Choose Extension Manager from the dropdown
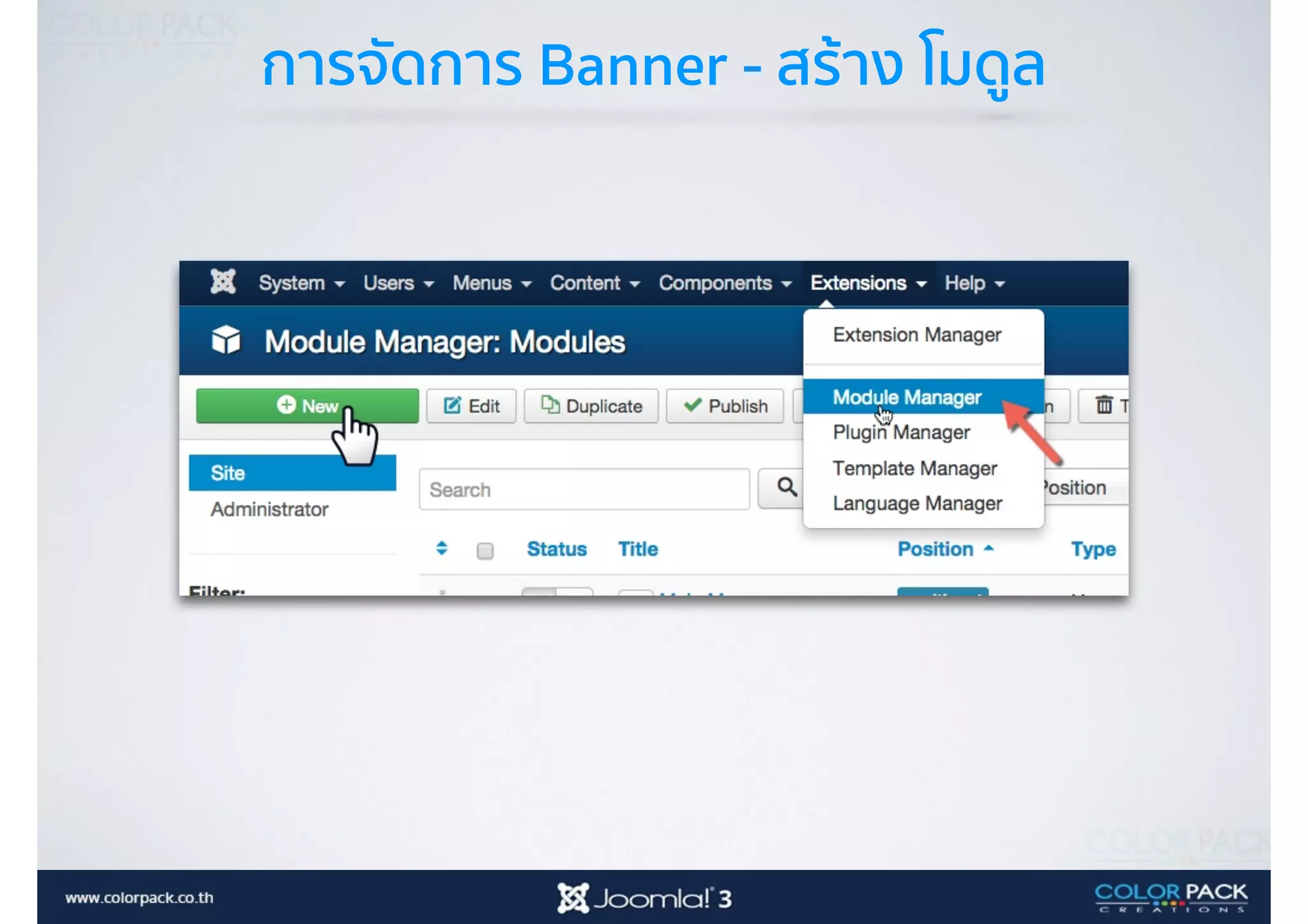The width and height of the screenshot is (1308, 924). point(917,335)
